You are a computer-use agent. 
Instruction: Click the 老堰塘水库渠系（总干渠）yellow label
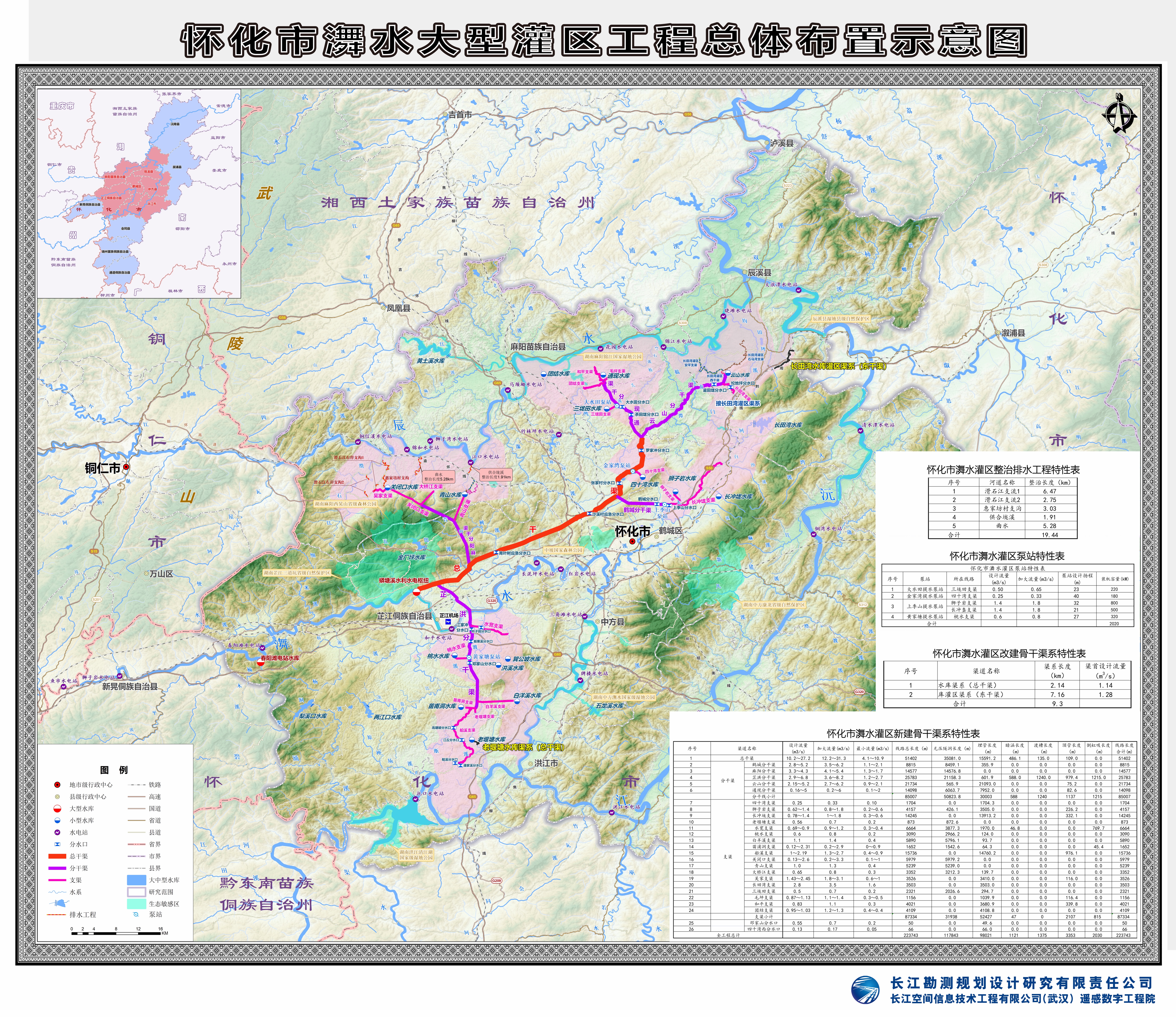coord(523,747)
